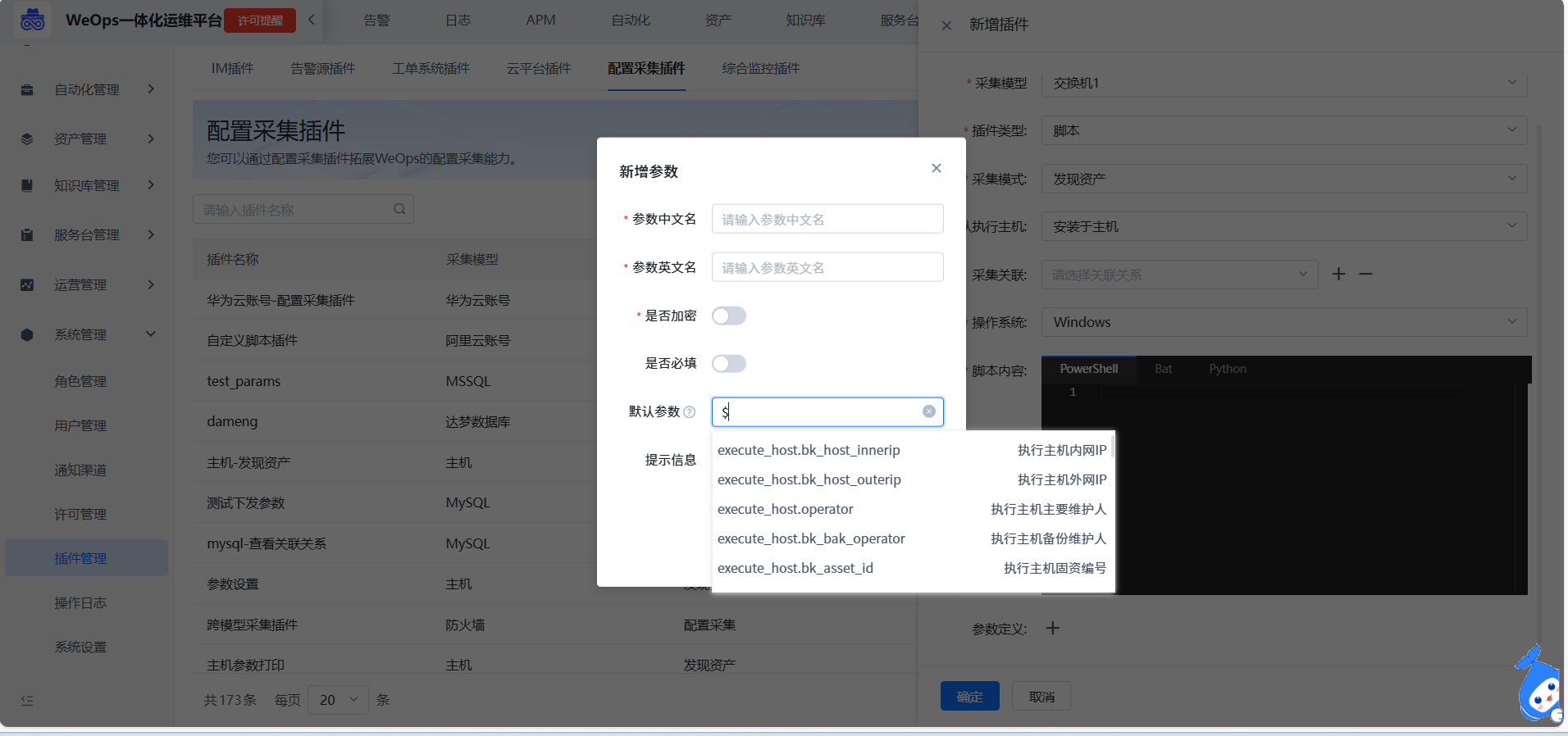The image size is (1568, 736).
Task: Click the 确定 button
Action: (x=969, y=697)
